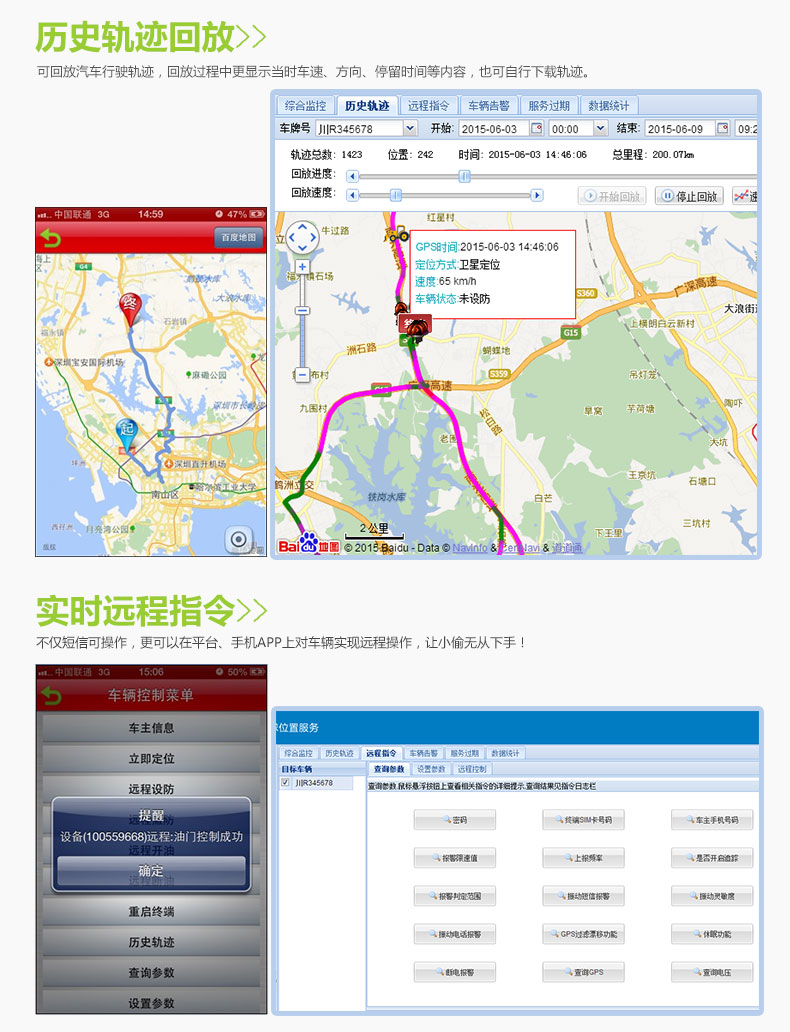Open the end date calendar picker icon
The height and width of the screenshot is (1032, 790).
pyautogui.click(x=723, y=128)
